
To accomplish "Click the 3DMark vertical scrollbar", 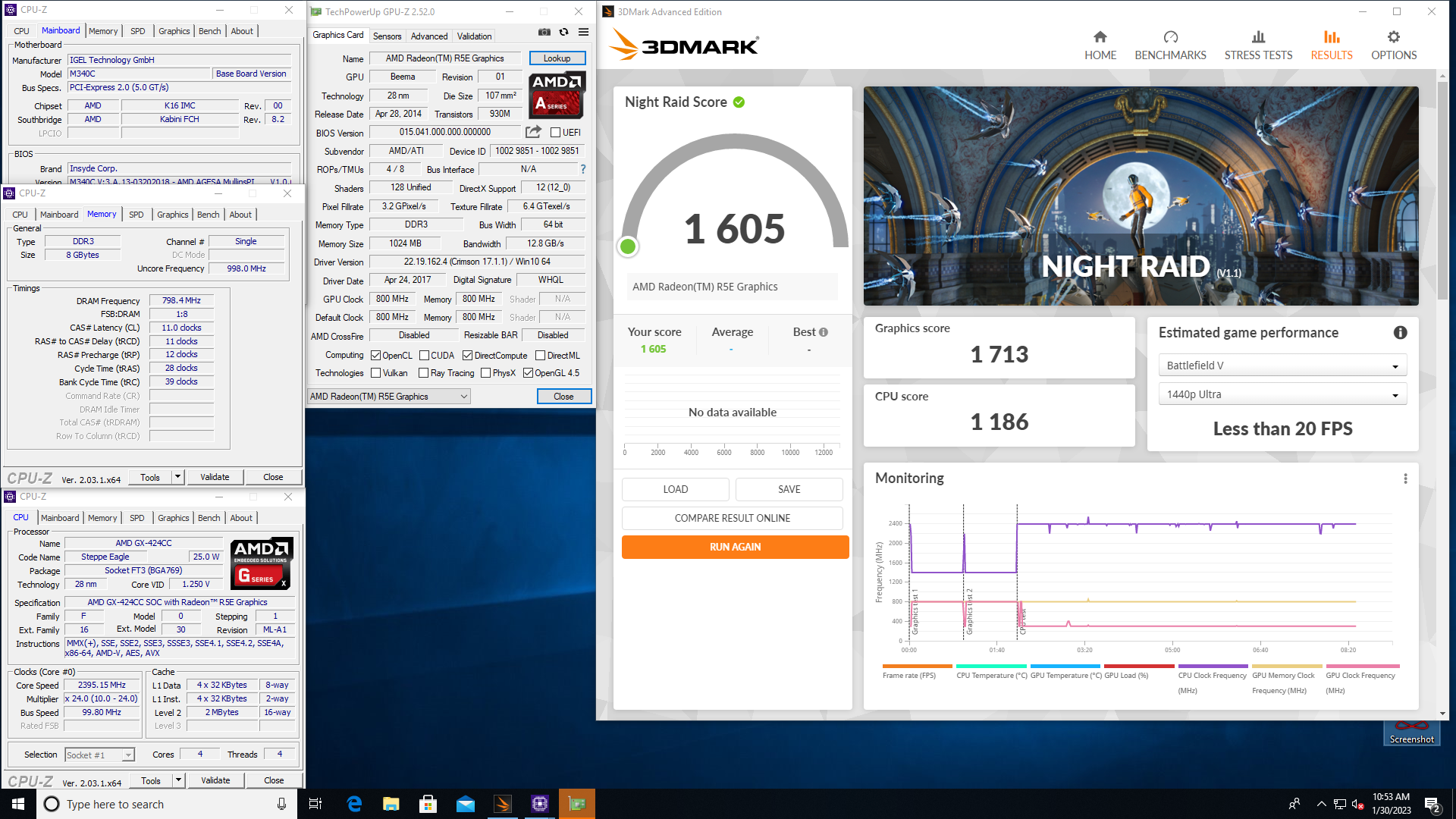I will click(x=1443, y=190).
